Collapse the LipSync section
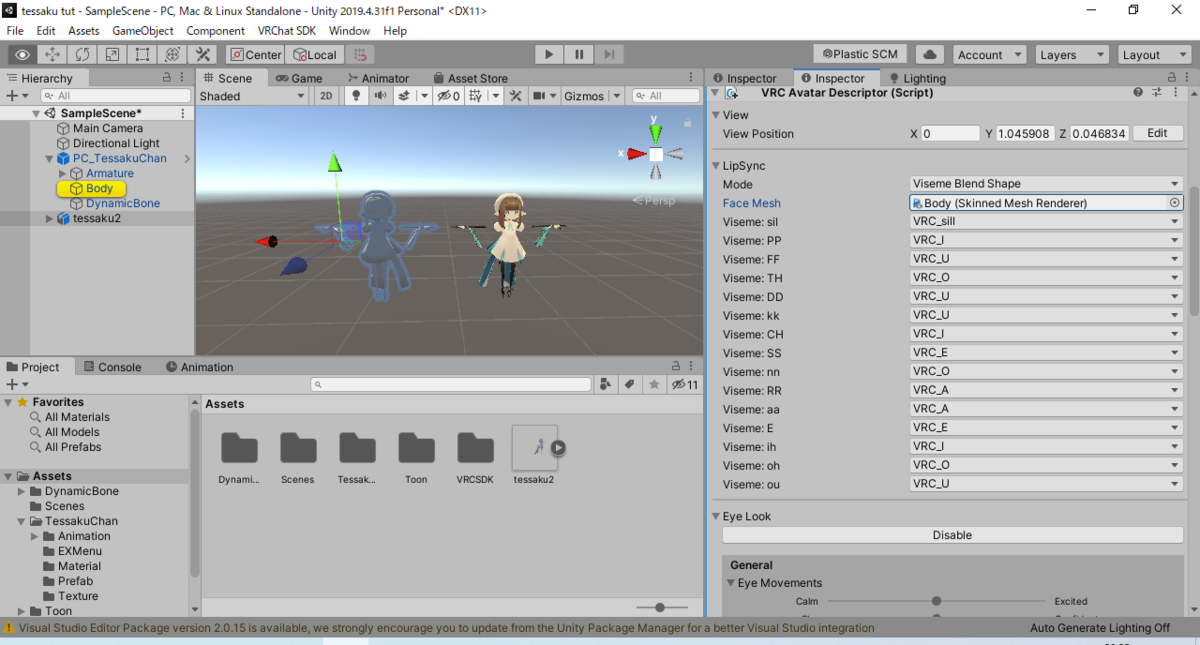The height and width of the screenshot is (645, 1200). coord(716,166)
